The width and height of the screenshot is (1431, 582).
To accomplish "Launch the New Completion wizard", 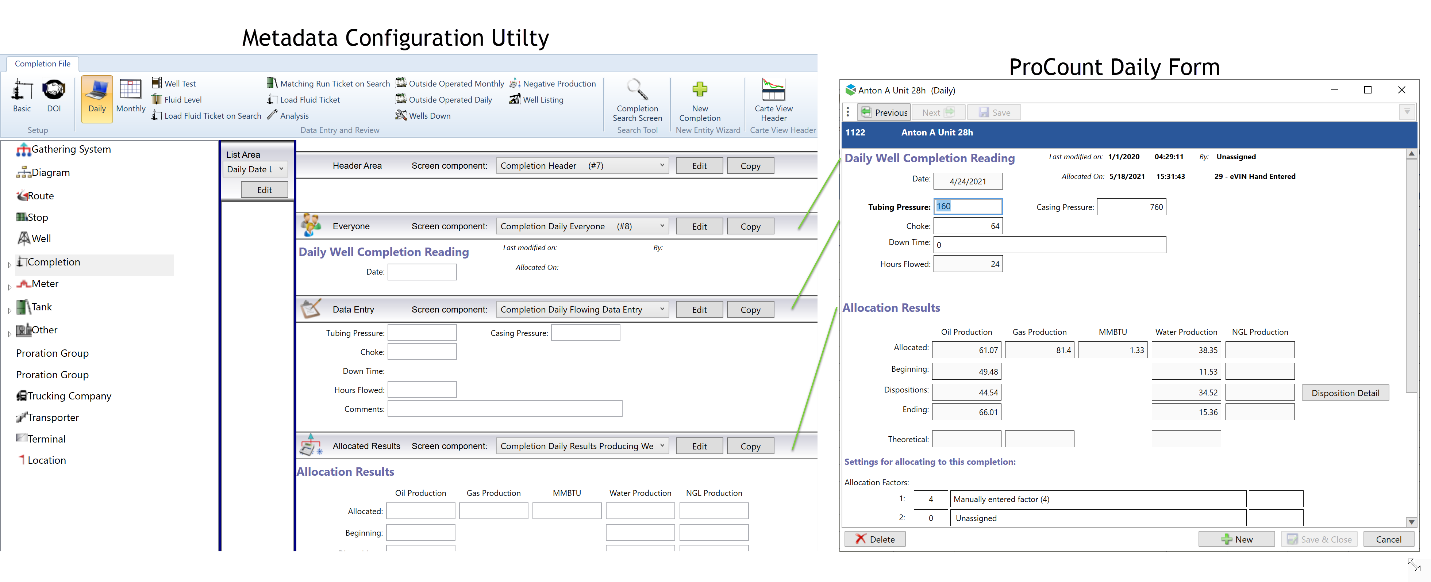I will (x=700, y=101).
